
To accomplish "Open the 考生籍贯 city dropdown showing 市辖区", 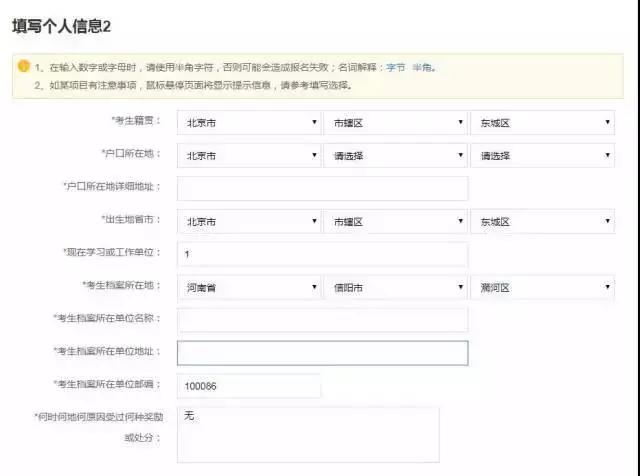I will coord(395,123).
